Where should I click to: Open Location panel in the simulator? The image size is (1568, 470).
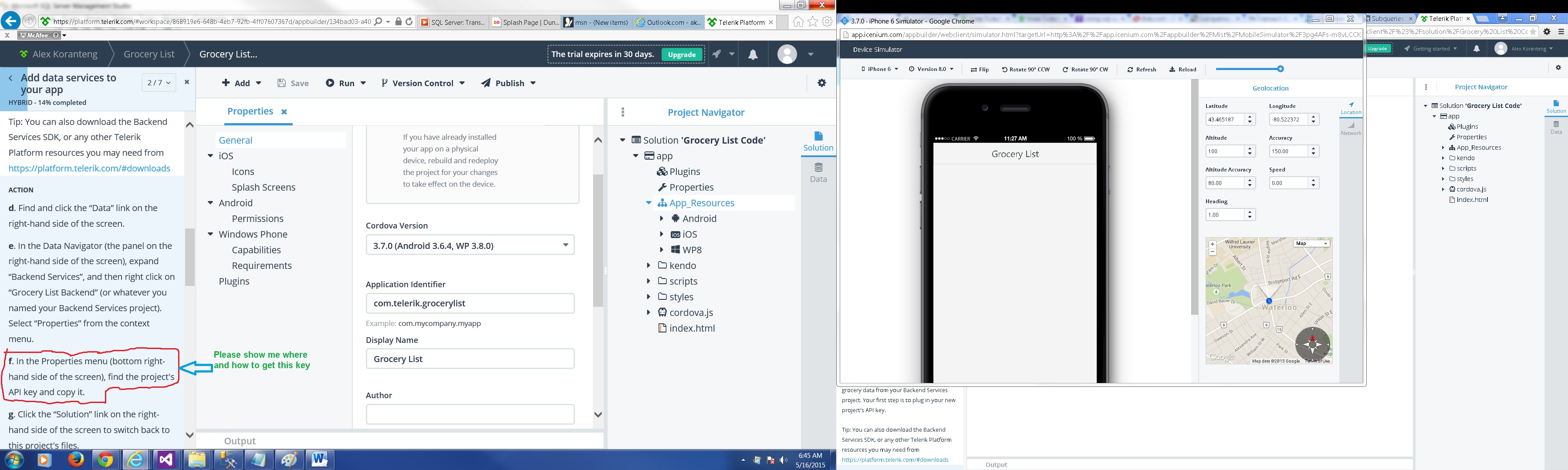1351,107
